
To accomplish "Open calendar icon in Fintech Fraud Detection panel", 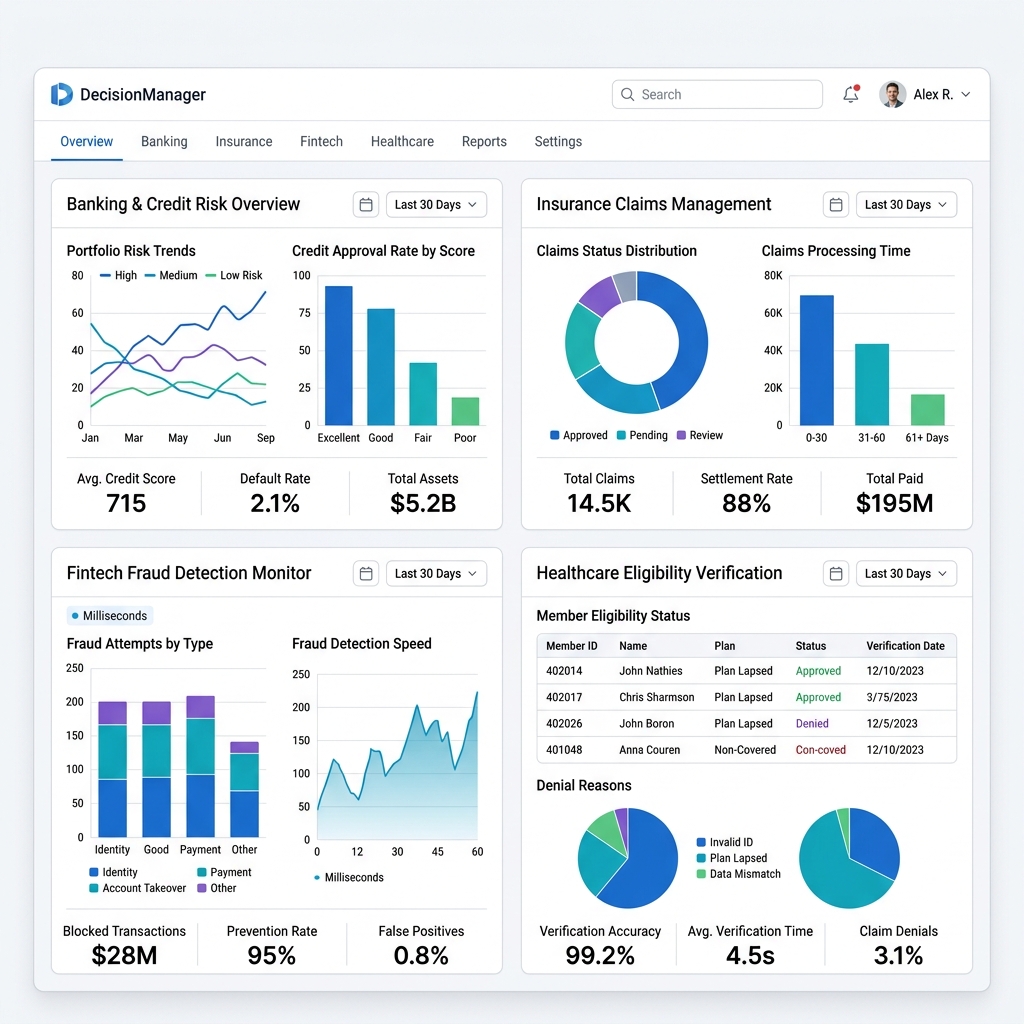I will (366, 573).
